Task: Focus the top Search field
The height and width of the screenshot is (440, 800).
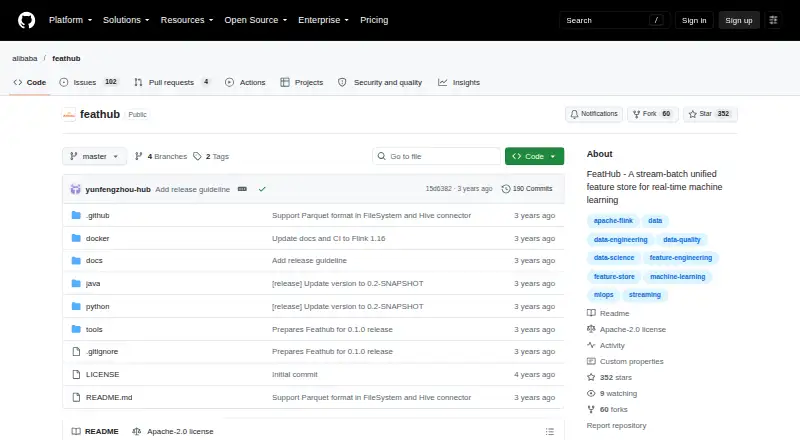Action: point(614,20)
